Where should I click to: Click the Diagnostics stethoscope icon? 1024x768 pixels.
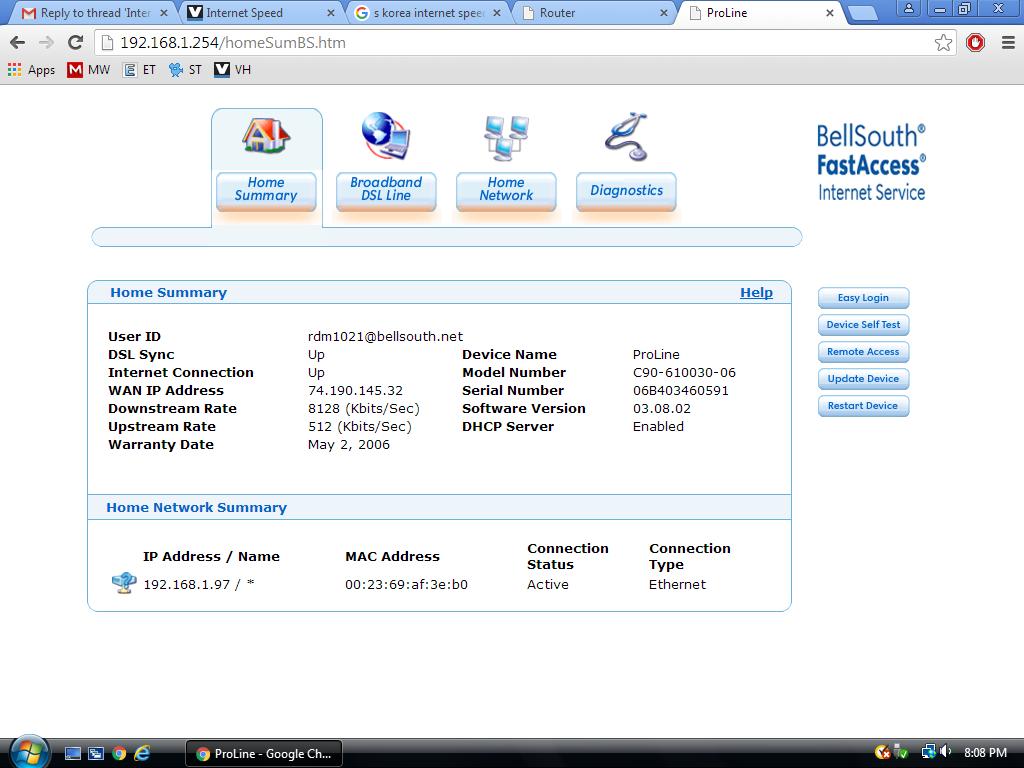click(x=626, y=136)
